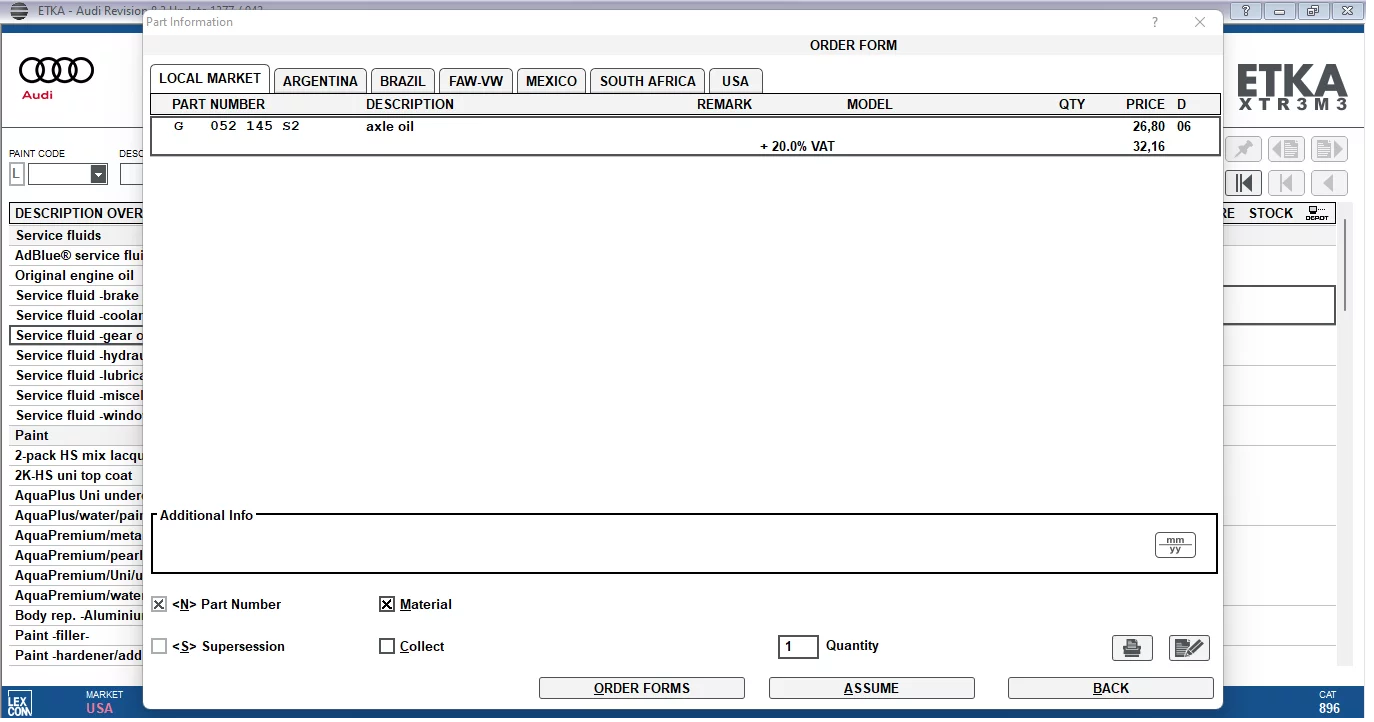Uncheck the Material checkbox
Viewport: 1374px width, 722px height.
coord(387,605)
